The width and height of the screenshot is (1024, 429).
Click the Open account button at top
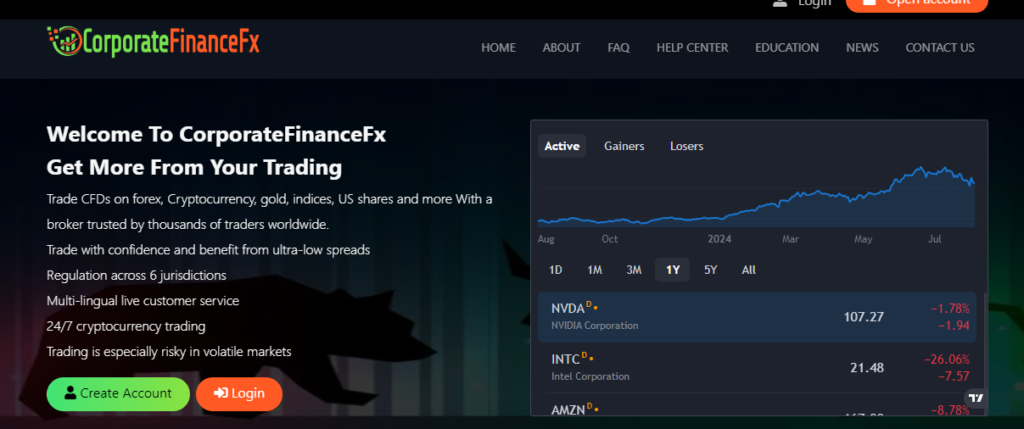click(x=917, y=5)
